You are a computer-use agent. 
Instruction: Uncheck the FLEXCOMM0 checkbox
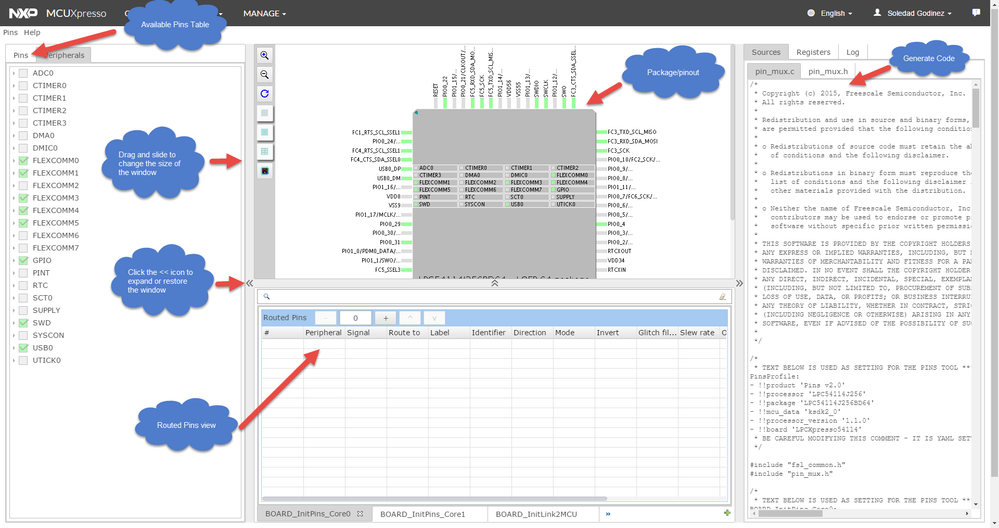coord(23,161)
